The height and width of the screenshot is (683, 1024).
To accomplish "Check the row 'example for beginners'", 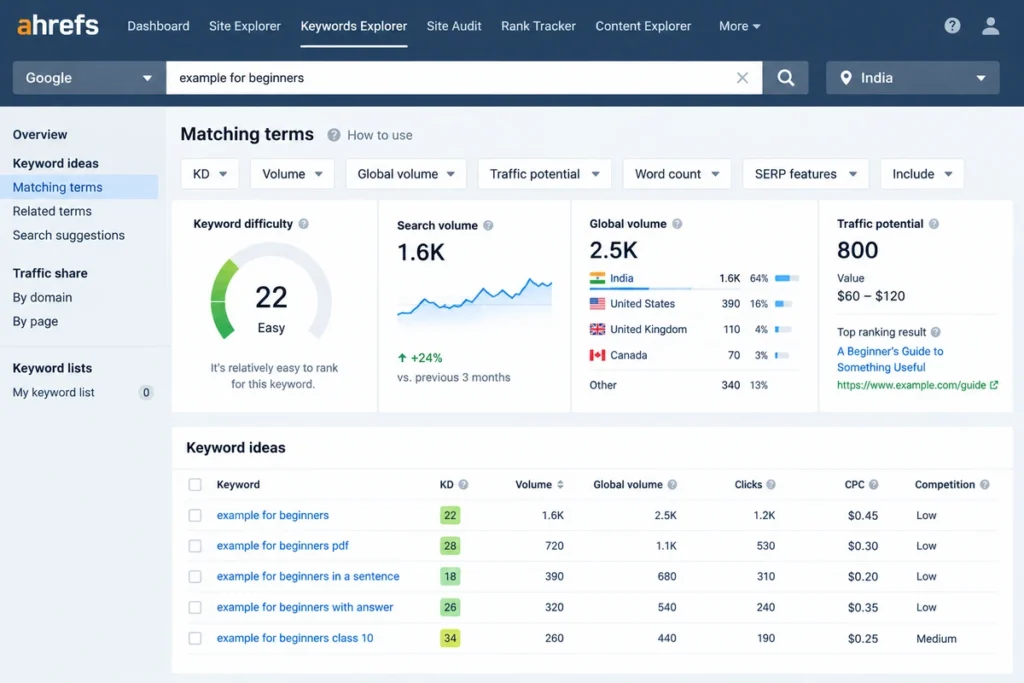I will pos(195,515).
